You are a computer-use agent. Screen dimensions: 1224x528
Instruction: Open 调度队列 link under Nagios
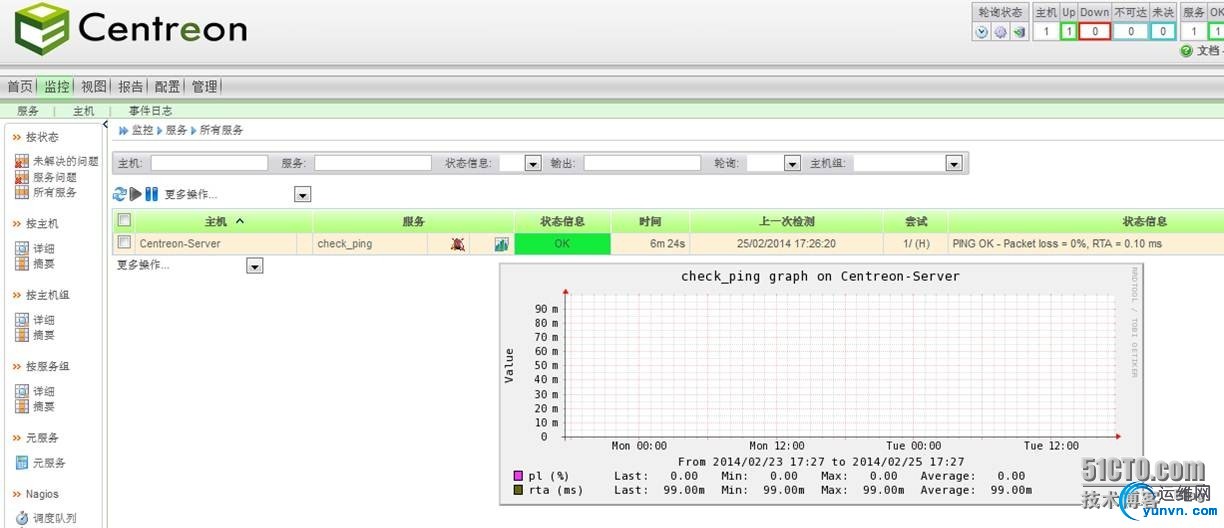[x=53, y=518]
